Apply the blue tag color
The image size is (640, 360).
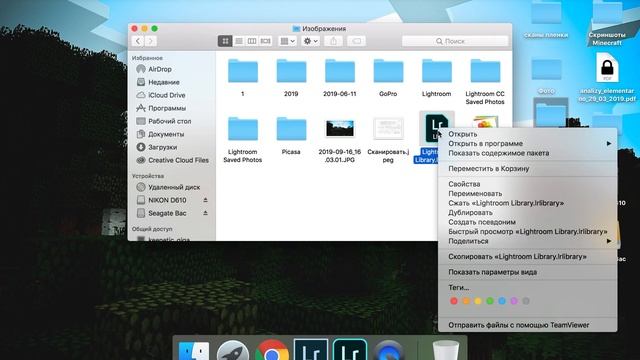coord(502,301)
